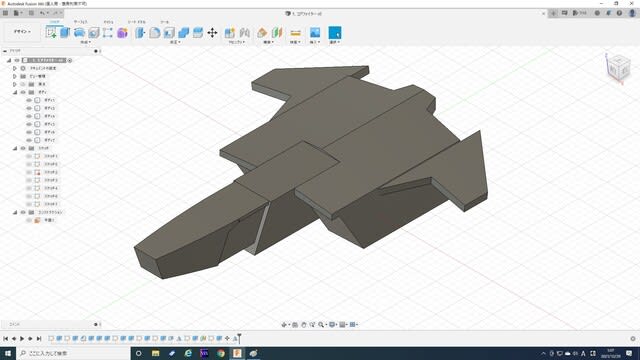Screen dimensions: 640x360
Task: Activate the Fillet tool
Action: (x=155, y=33)
